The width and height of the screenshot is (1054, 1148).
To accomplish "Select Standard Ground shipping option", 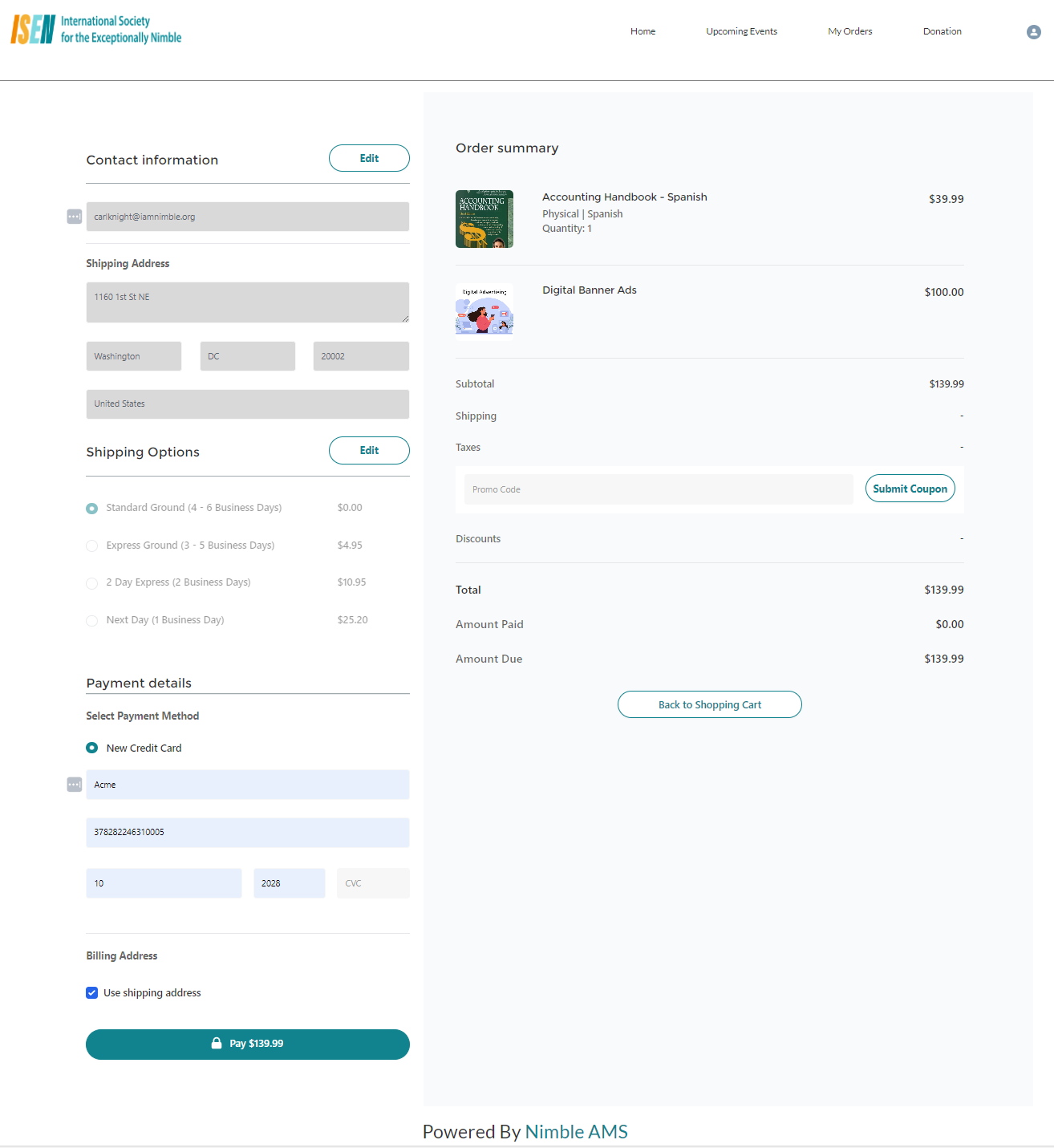I will click(92, 509).
